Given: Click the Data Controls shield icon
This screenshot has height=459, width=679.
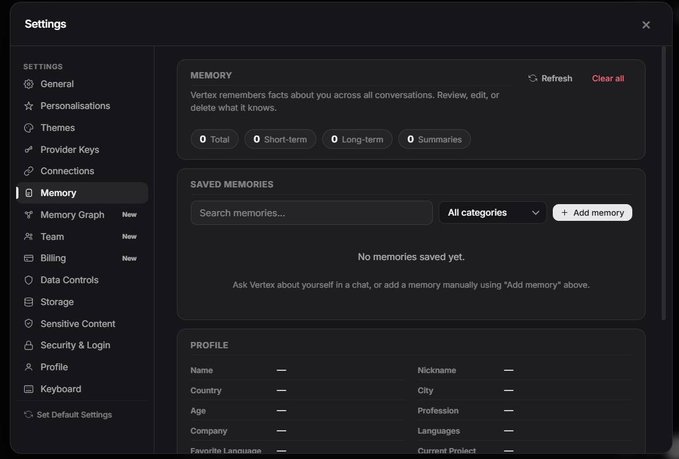Looking at the screenshot, I should point(29,280).
